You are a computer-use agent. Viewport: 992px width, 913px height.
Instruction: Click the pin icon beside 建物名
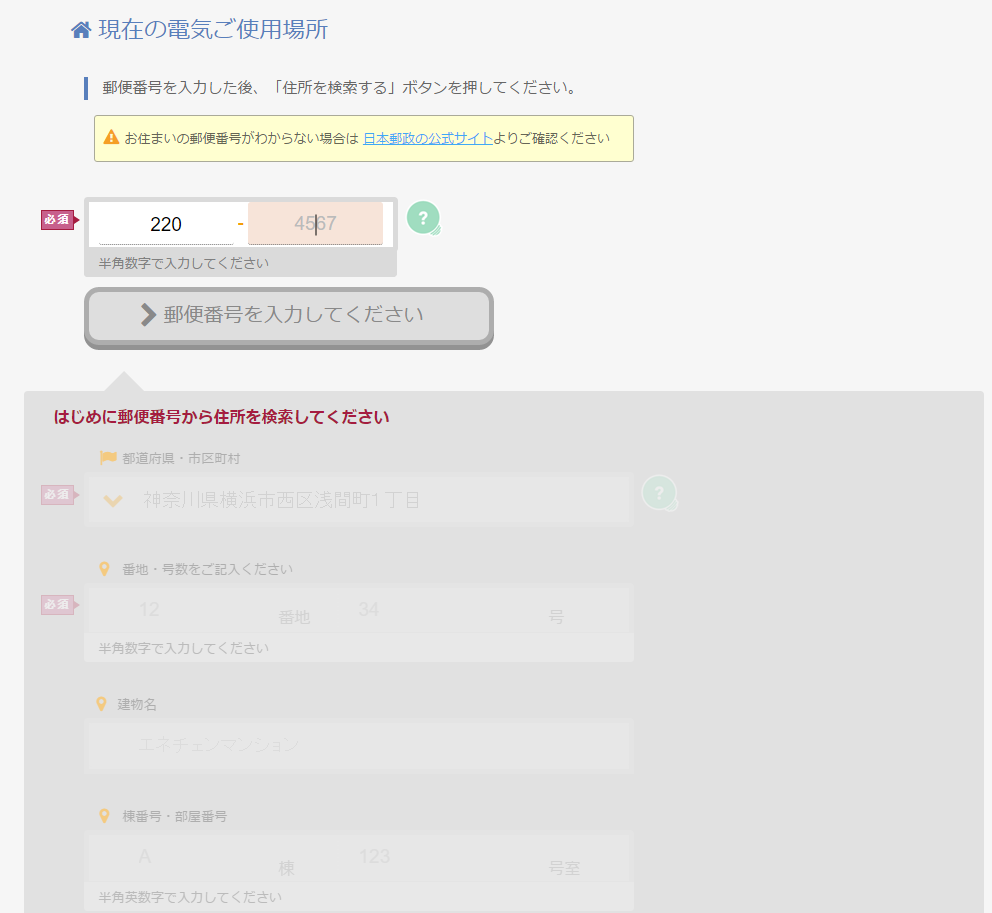click(x=101, y=704)
